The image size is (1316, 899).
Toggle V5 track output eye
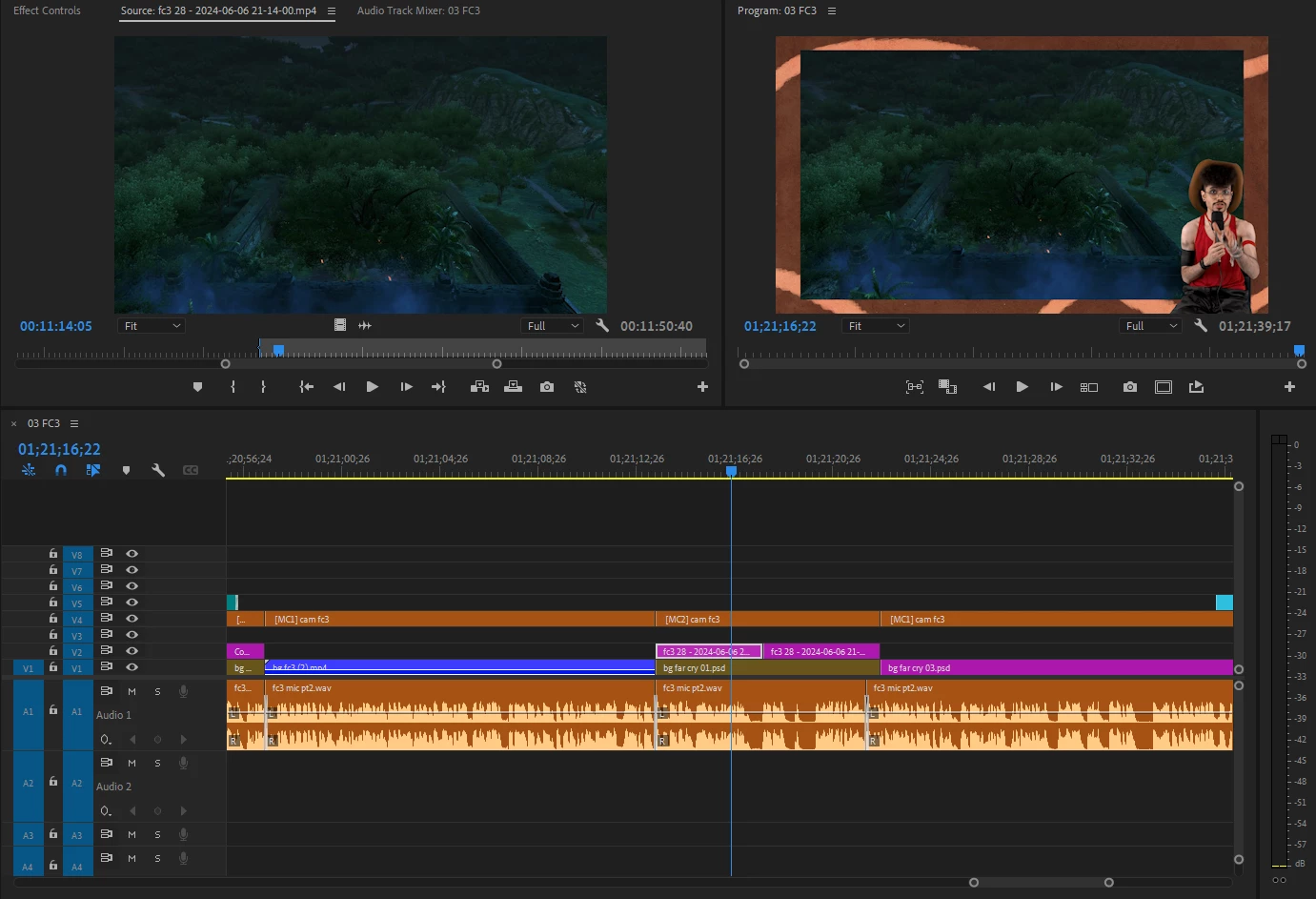pos(132,603)
